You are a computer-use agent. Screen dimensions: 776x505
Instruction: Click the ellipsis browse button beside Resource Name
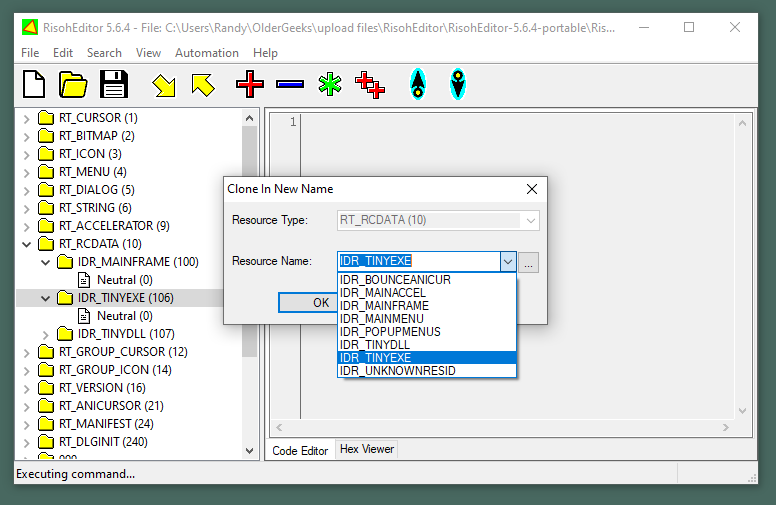click(x=529, y=262)
